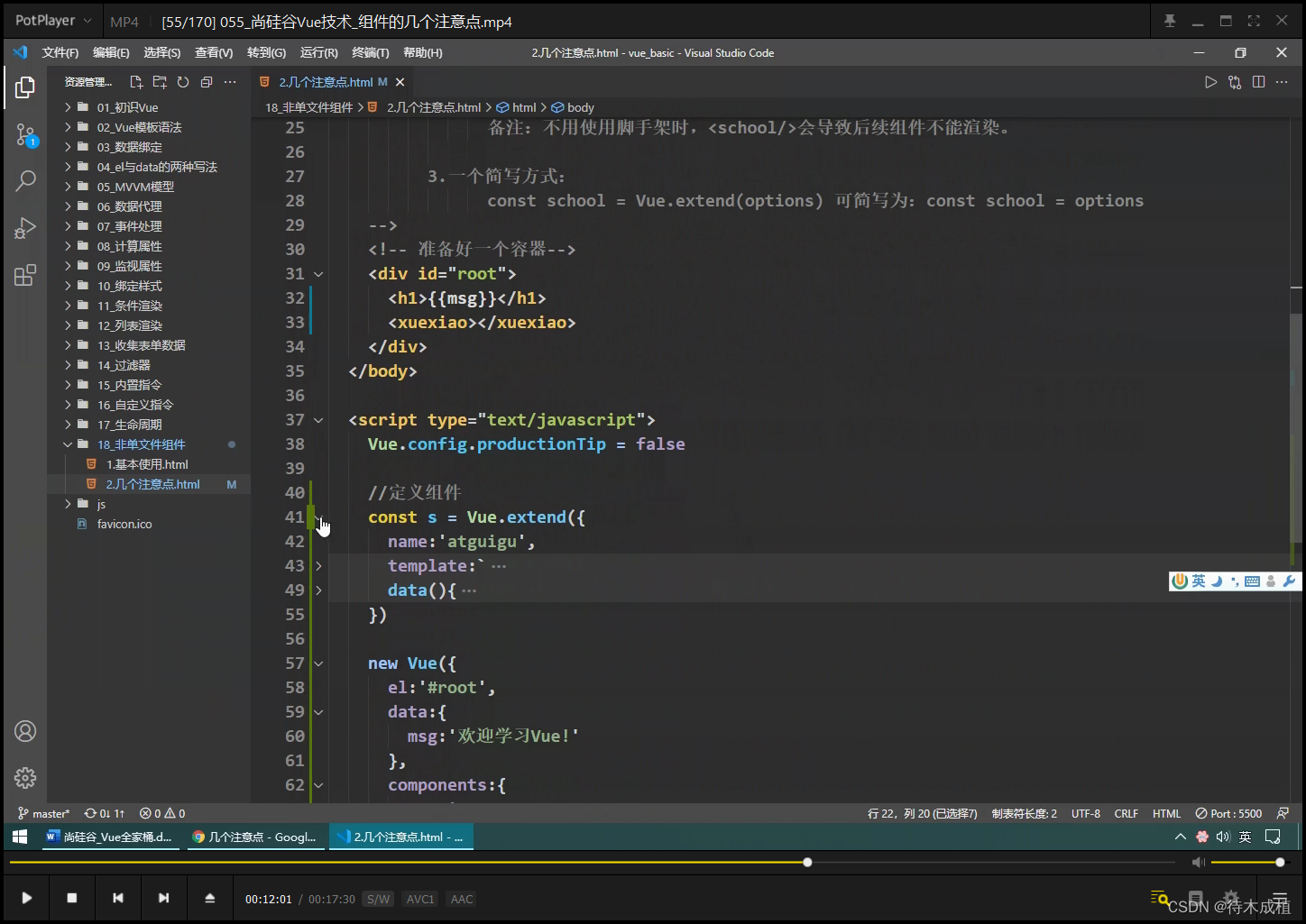1306x924 pixels.
Task: Run the file with the play icon
Action: pyautogui.click(x=1210, y=82)
